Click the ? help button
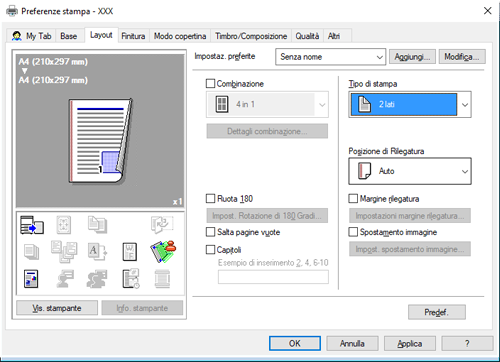 [x=467, y=343]
